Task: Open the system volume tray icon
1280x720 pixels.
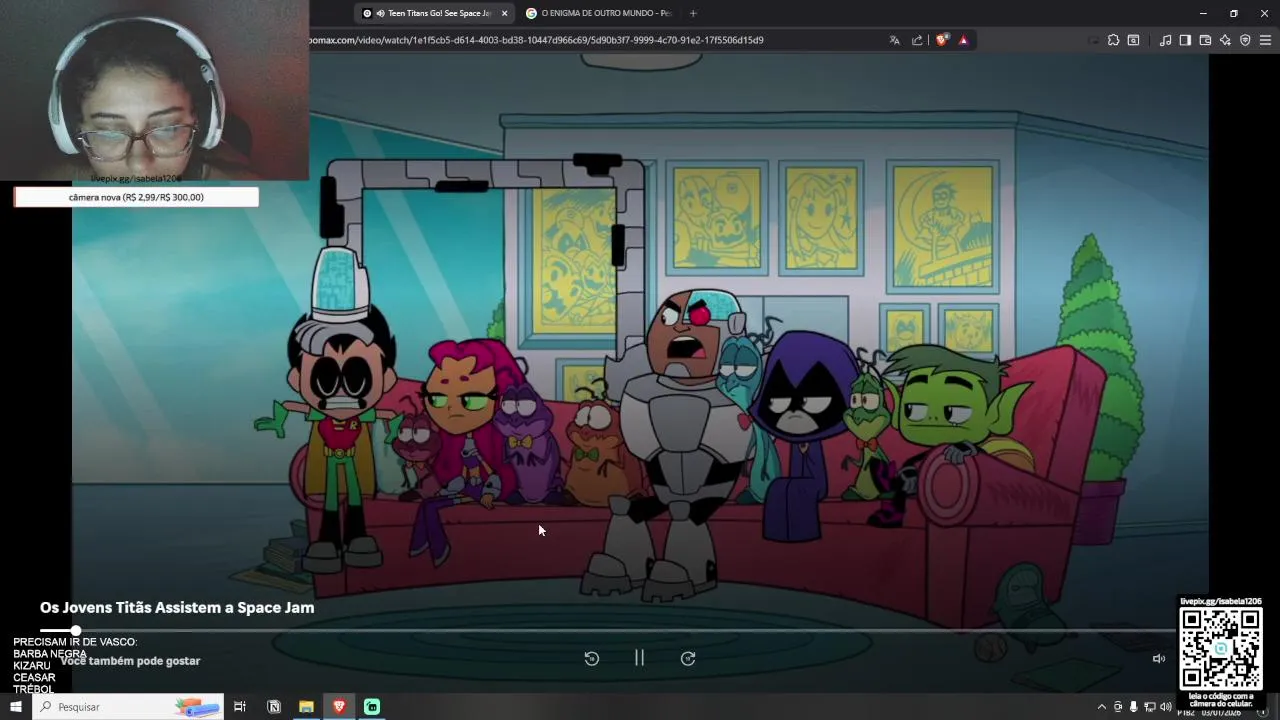Action: (1165, 707)
